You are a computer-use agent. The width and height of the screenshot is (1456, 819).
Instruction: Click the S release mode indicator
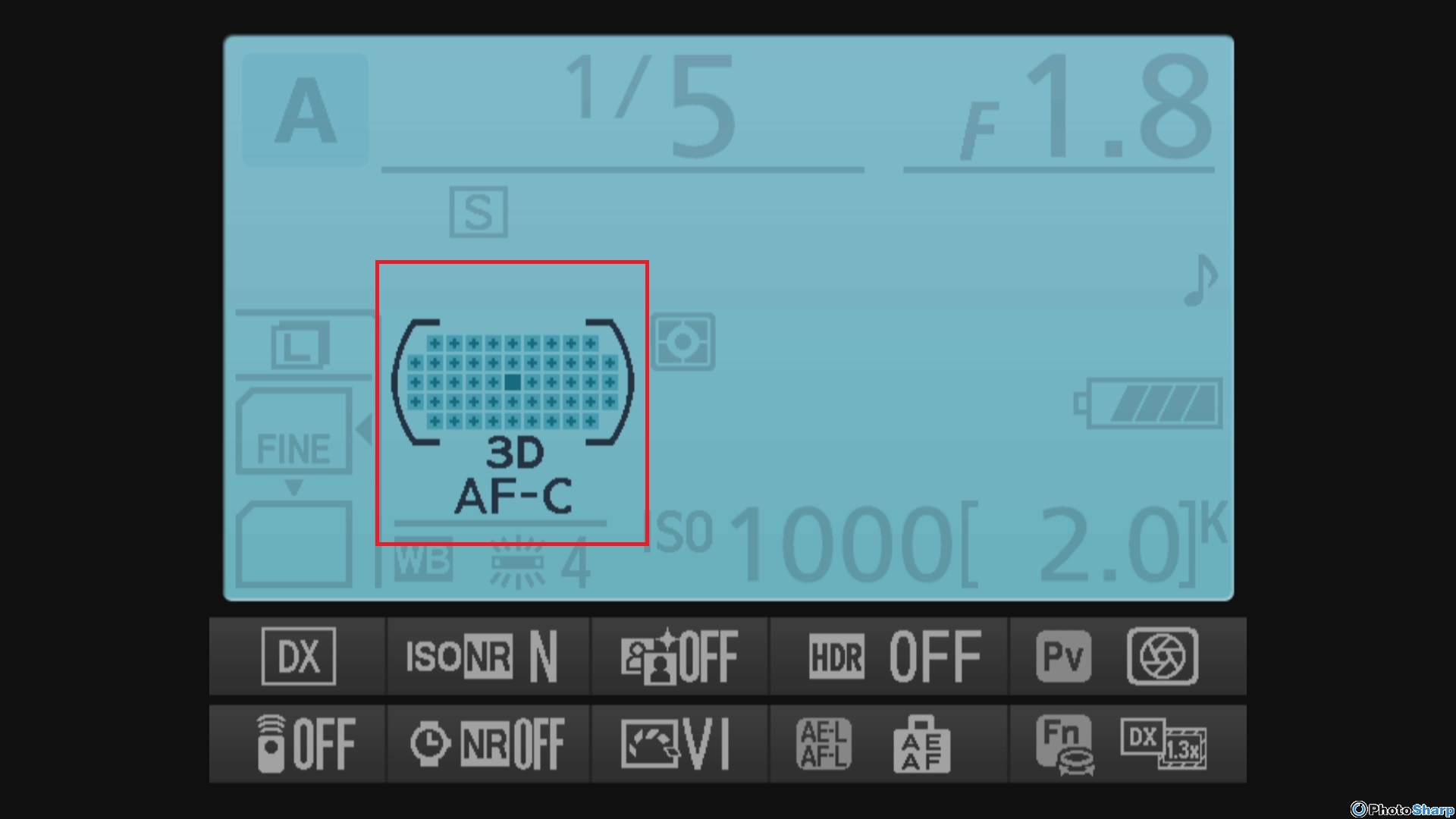point(479,212)
